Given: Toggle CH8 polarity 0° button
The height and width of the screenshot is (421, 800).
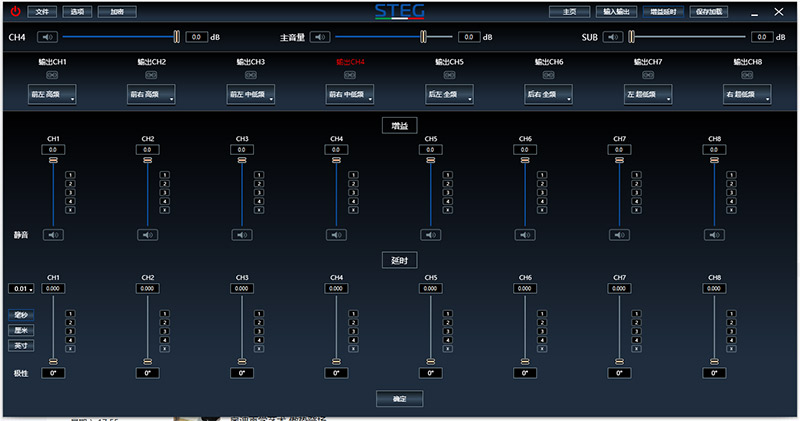Looking at the screenshot, I should 714,373.
